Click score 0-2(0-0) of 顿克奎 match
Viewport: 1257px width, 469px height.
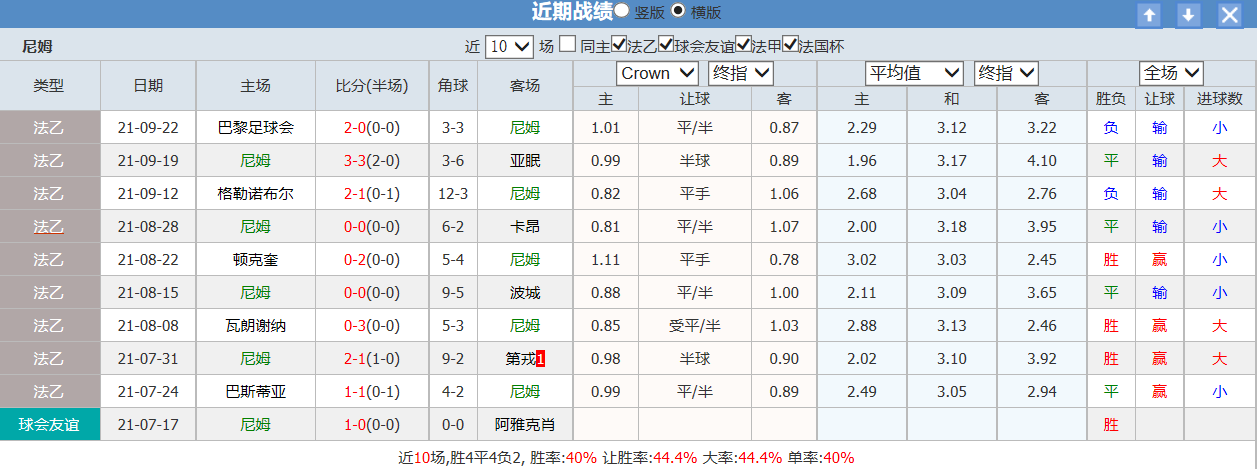[x=372, y=260]
